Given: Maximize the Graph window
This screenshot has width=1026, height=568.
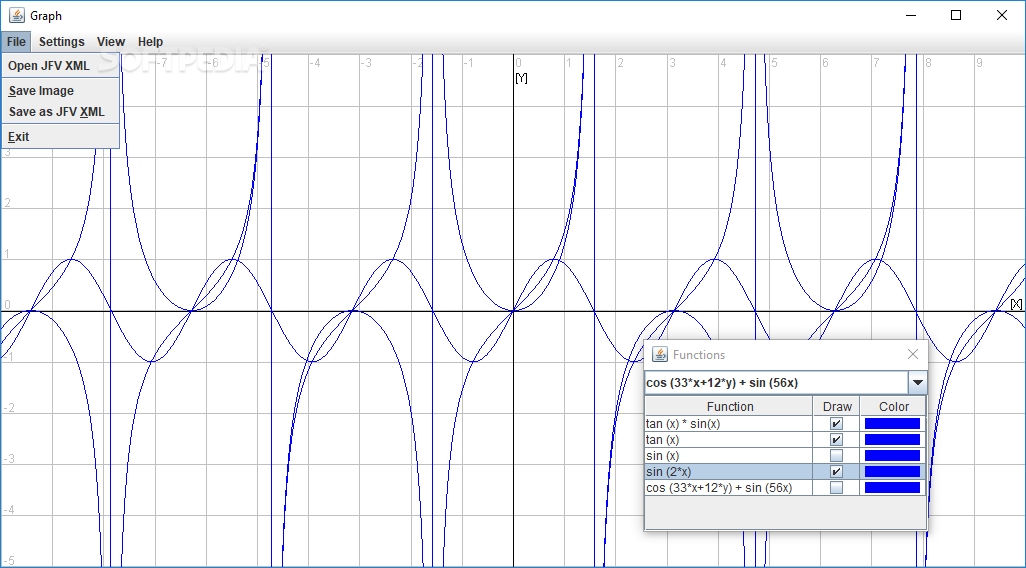Looking at the screenshot, I should tap(956, 15).
